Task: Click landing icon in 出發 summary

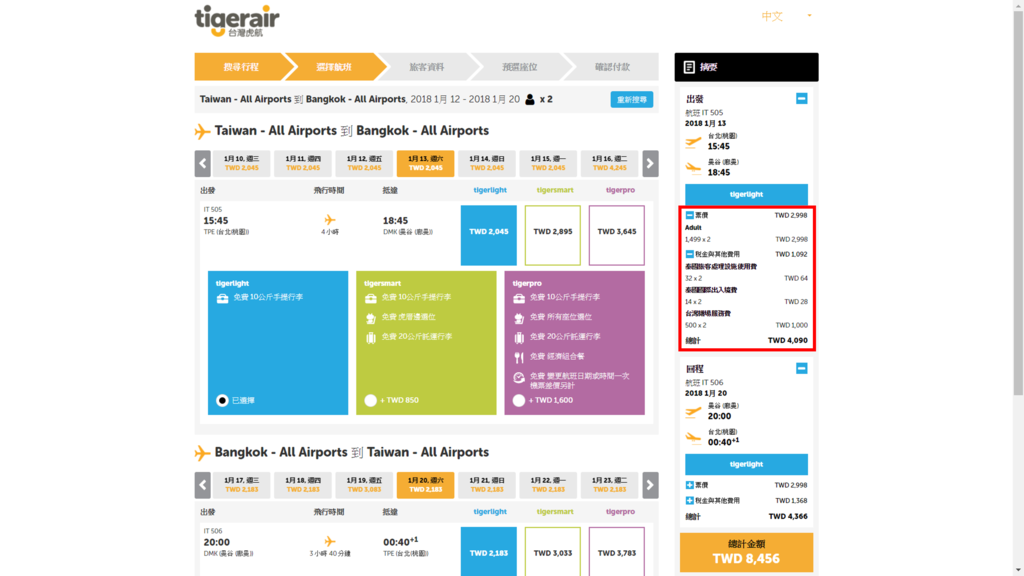Action: tap(693, 168)
